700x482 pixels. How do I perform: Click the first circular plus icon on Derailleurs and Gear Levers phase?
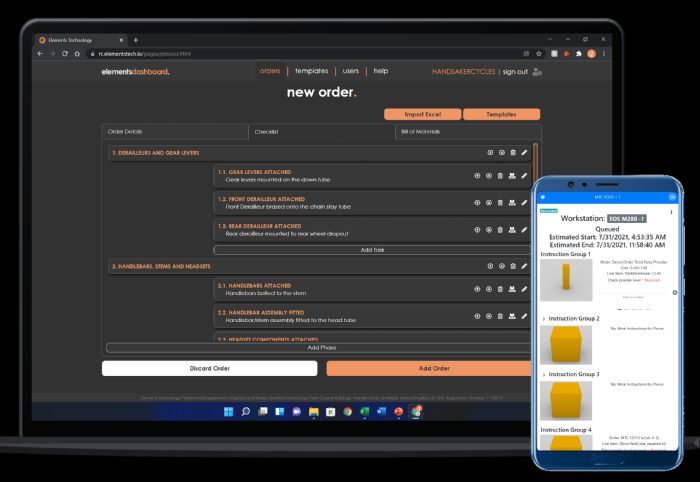pyautogui.click(x=490, y=153)
